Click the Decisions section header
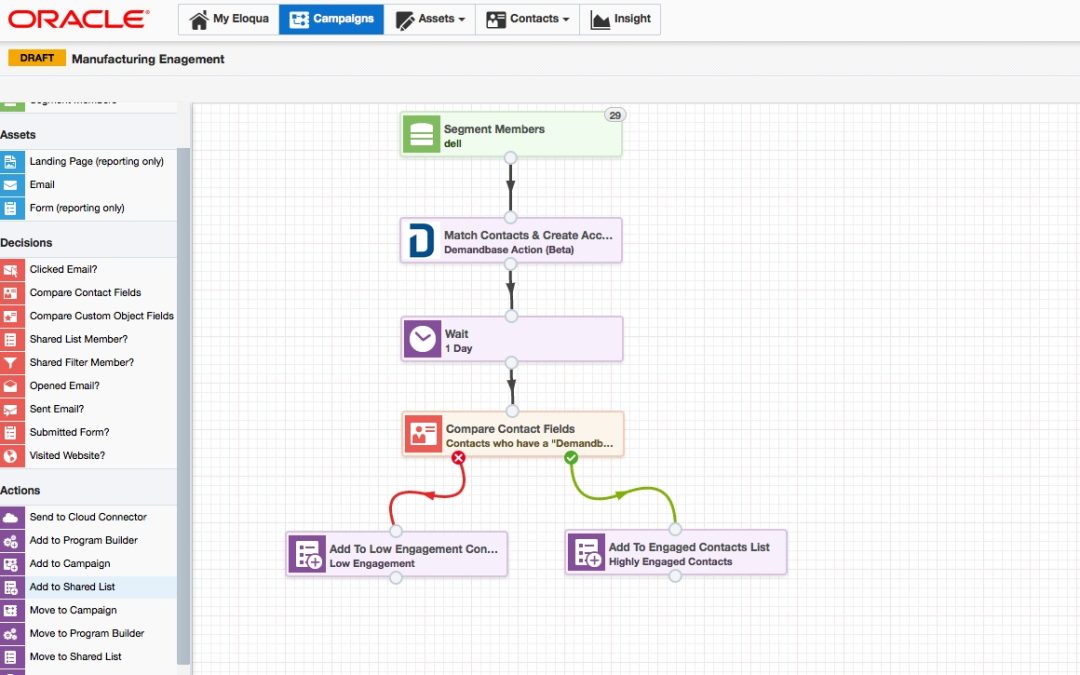Viewport: 1080px width, 675px height. [x=26, y=243]
